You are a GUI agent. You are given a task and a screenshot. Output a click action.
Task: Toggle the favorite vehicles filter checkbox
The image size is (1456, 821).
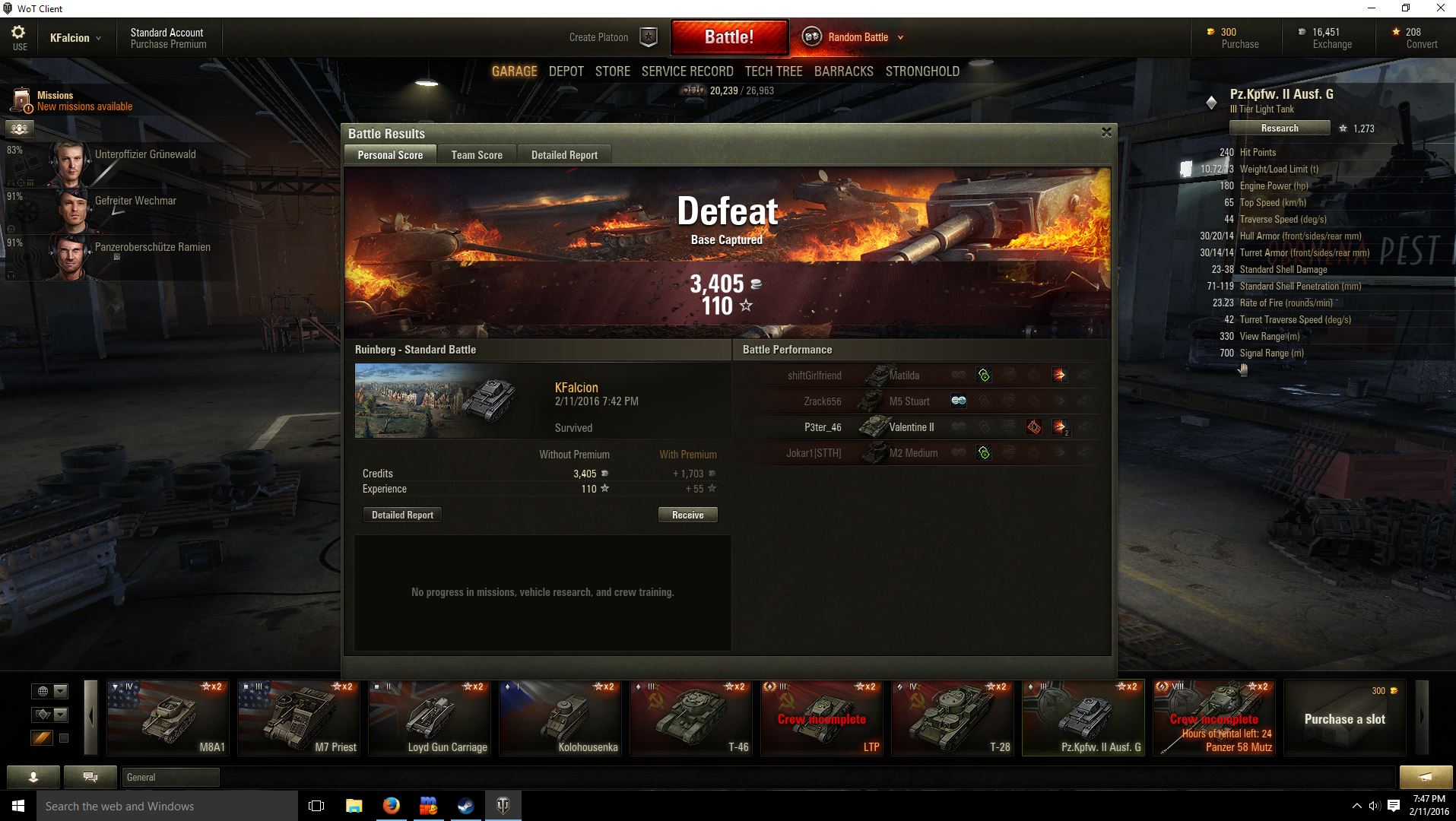pyautogui.click(x=64, y=738)
